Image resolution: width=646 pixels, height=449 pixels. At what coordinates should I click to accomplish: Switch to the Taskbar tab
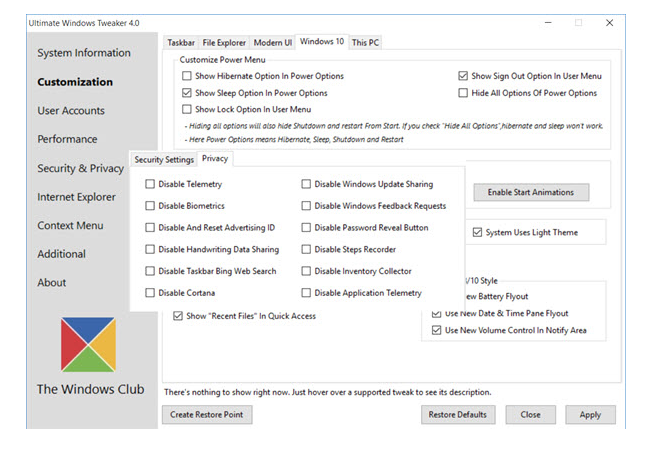181,42
